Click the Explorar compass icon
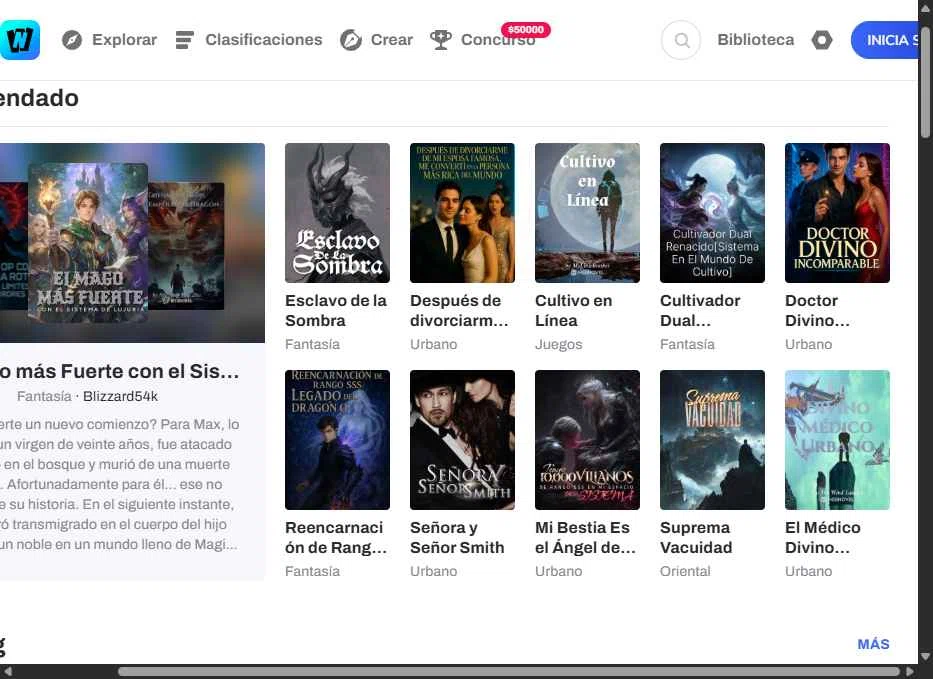 pyautogui.click(x=72, y=40)
